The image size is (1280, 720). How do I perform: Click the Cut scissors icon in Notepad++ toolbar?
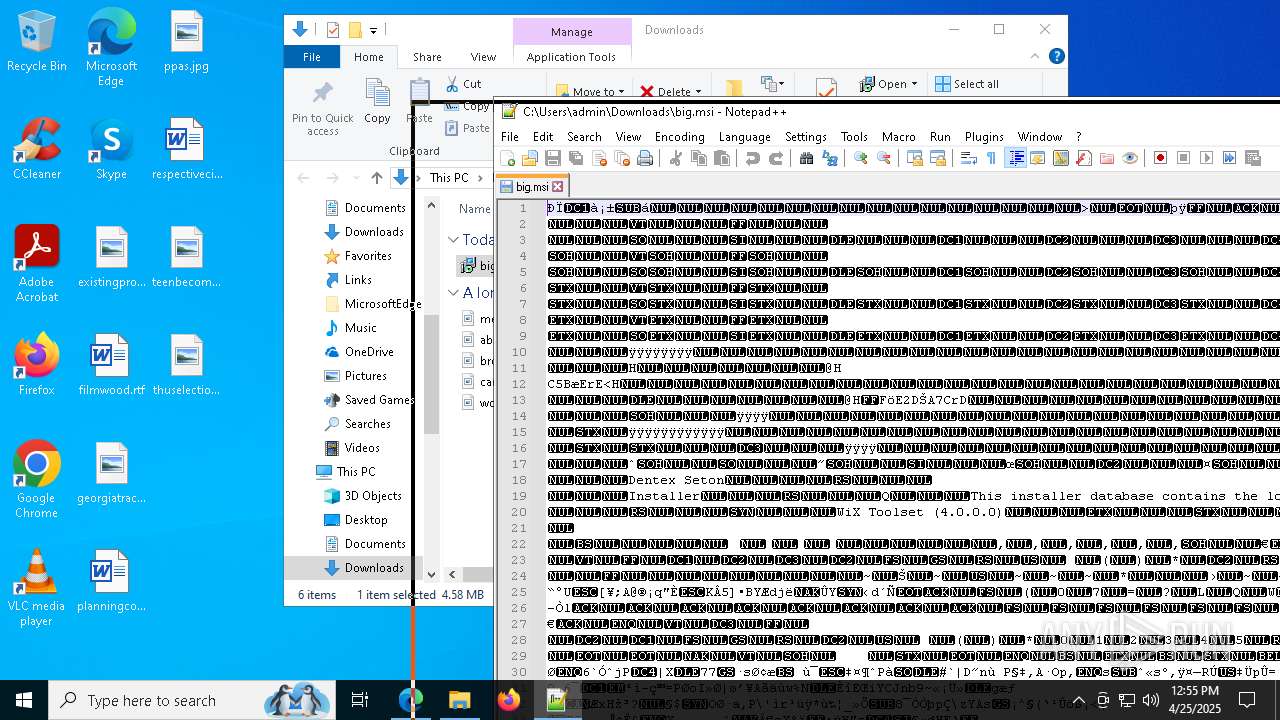(676, 158)
